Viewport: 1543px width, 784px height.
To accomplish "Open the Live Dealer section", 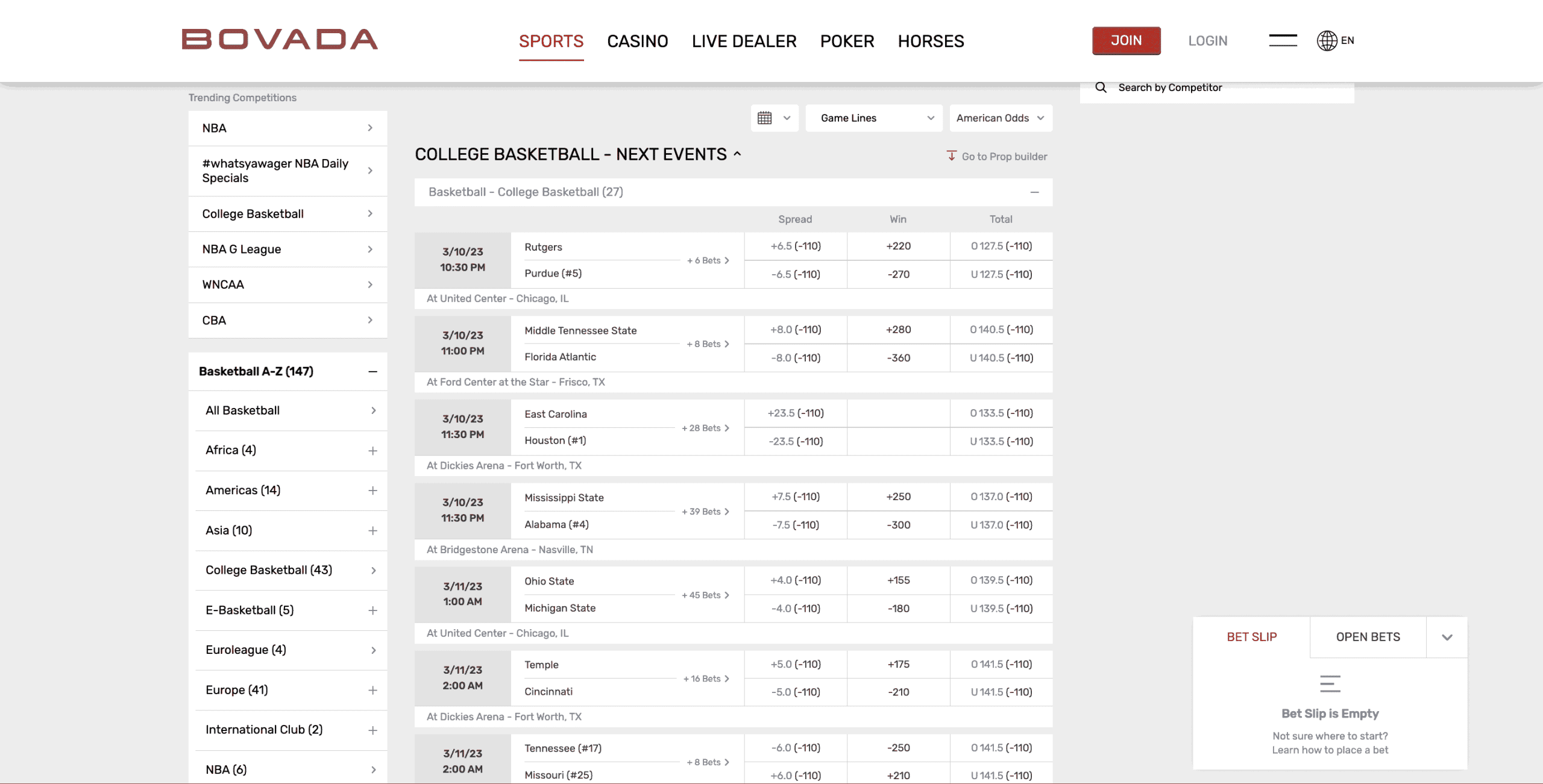I will tap(744, 41).
